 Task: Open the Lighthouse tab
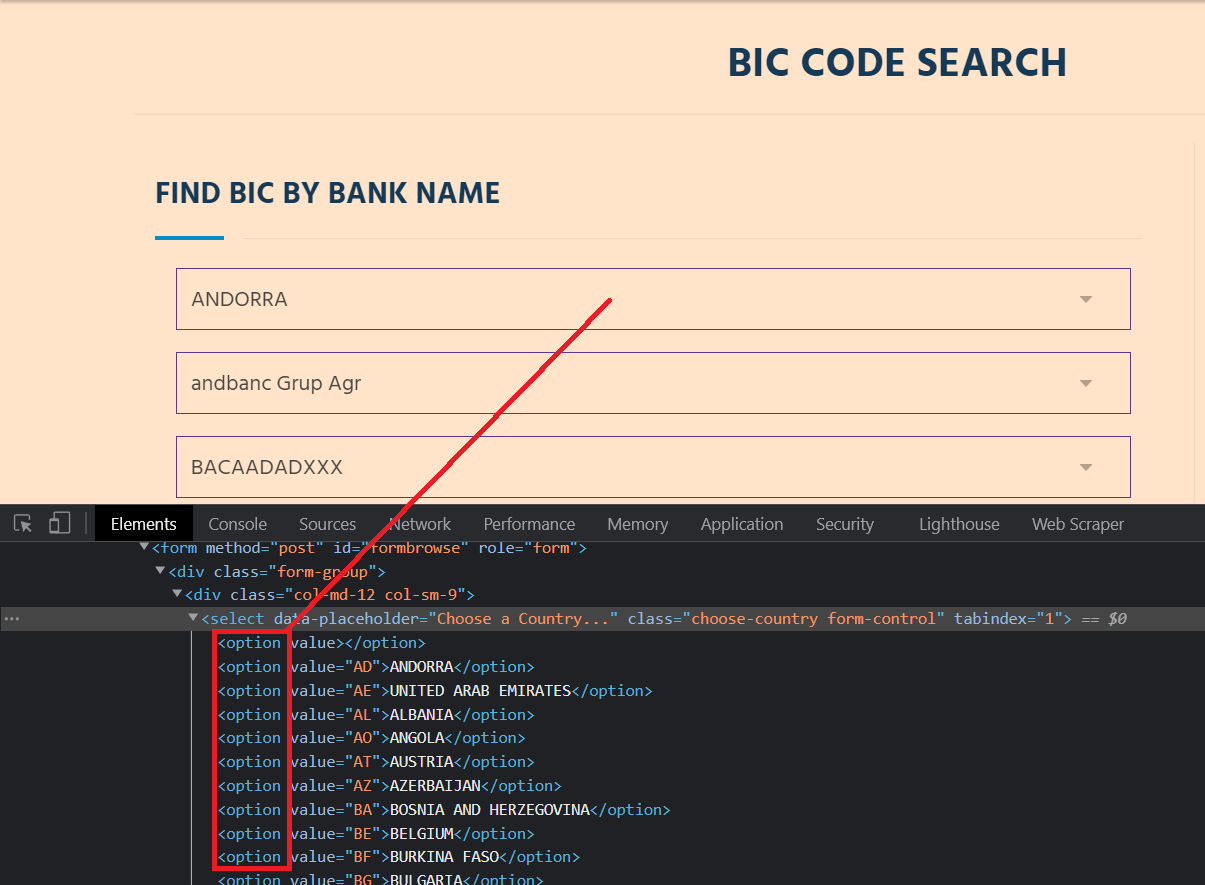958,524
